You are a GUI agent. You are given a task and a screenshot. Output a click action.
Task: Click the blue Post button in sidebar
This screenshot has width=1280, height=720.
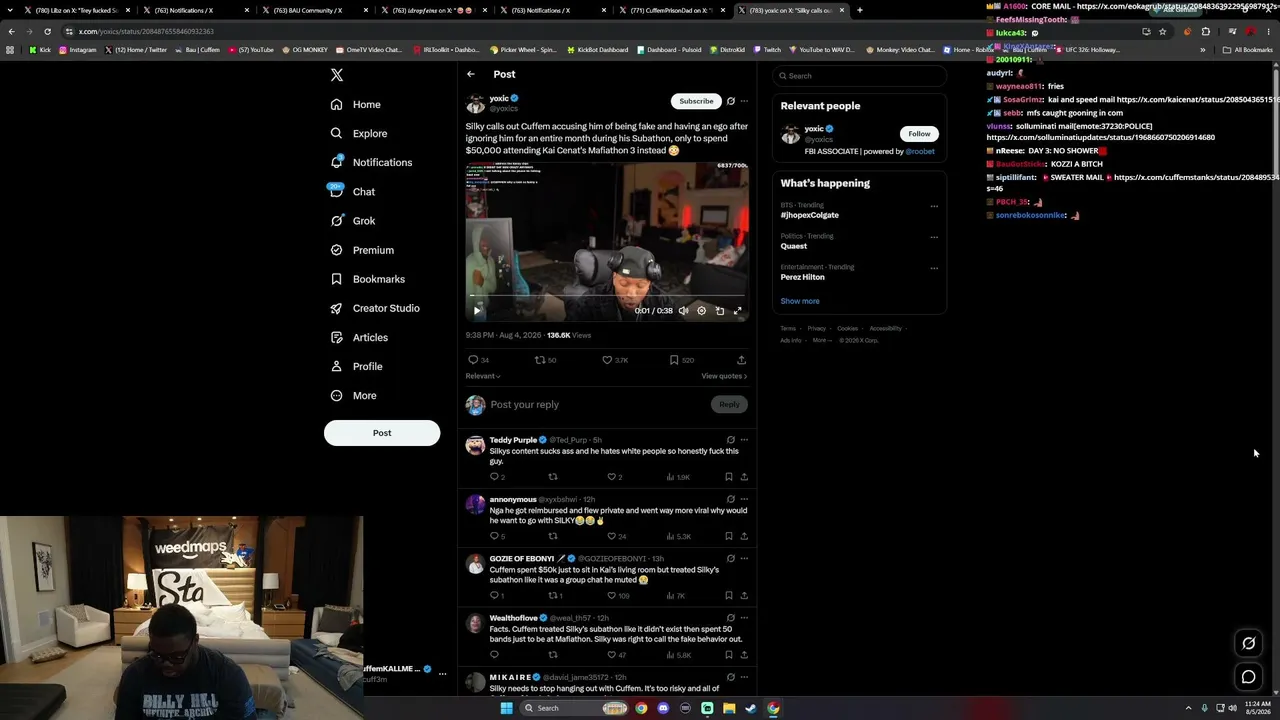pyautogui.click(x=382, y=433)
